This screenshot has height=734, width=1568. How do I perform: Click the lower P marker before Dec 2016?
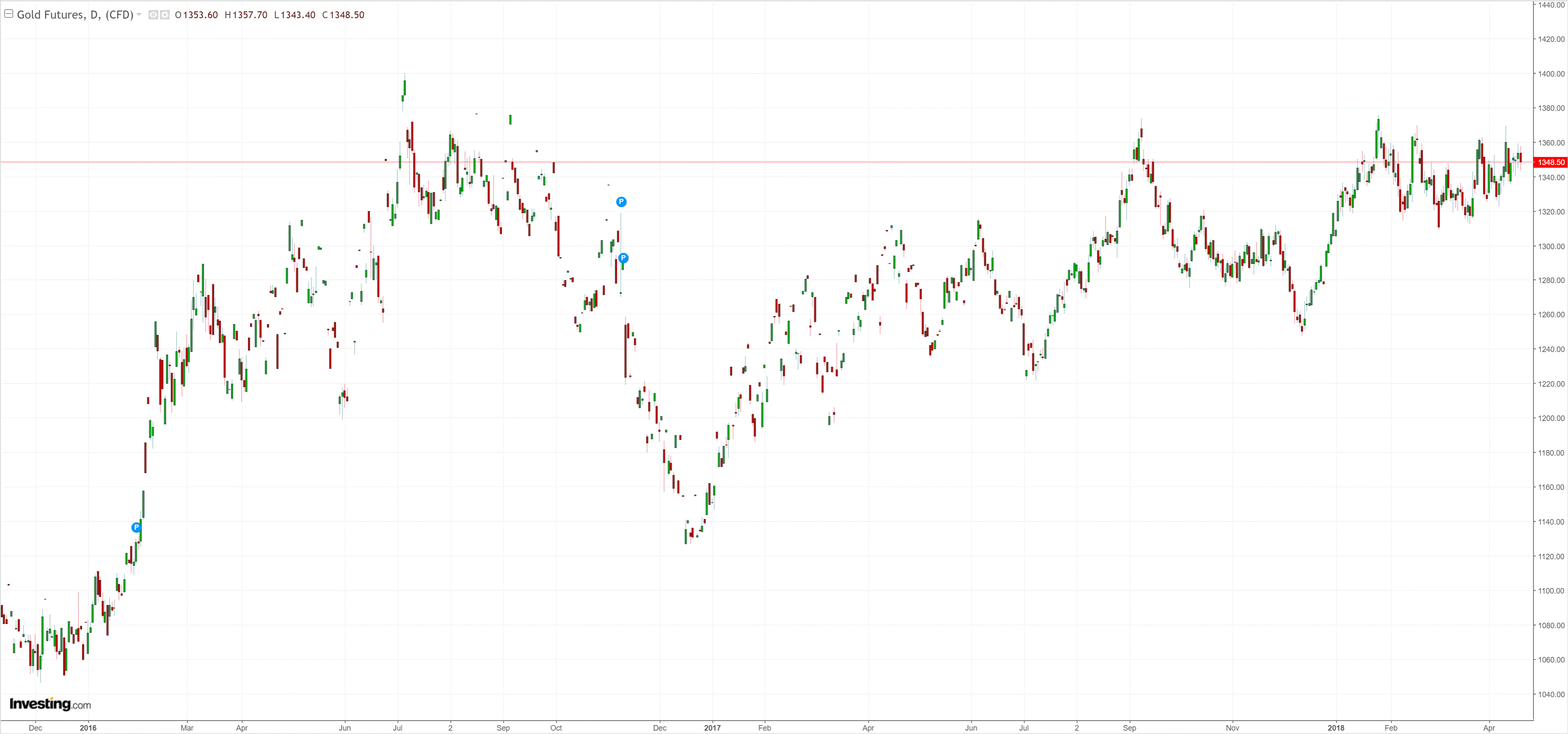pos(623,258)
